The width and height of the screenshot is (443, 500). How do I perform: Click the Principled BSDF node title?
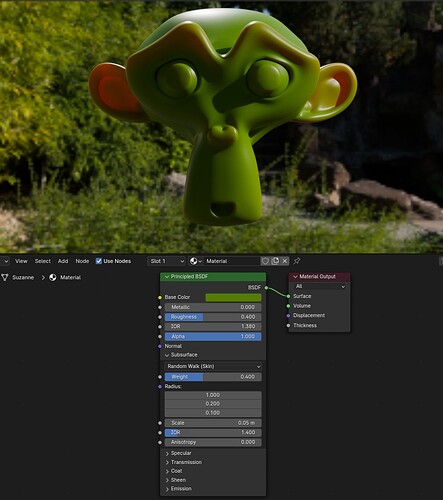[189, 276]
